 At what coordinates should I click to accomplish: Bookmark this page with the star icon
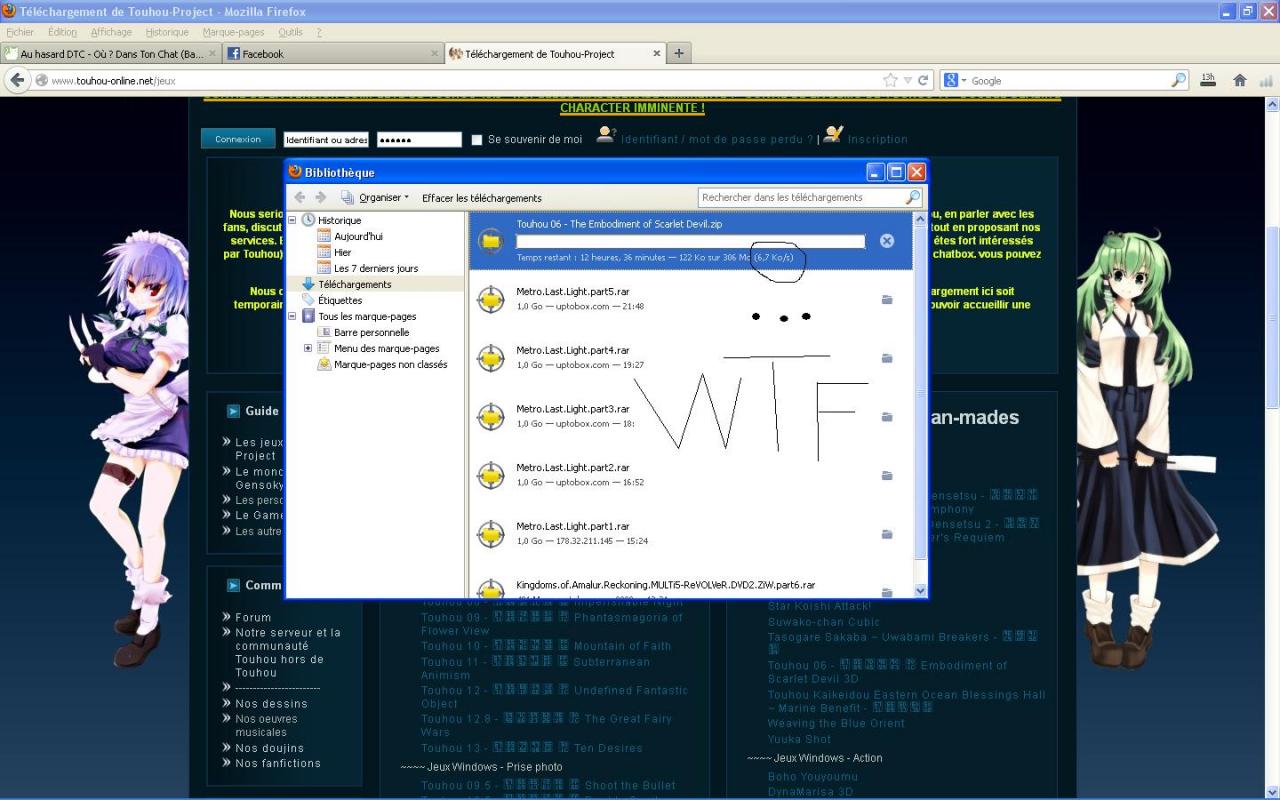pos(890,80)
